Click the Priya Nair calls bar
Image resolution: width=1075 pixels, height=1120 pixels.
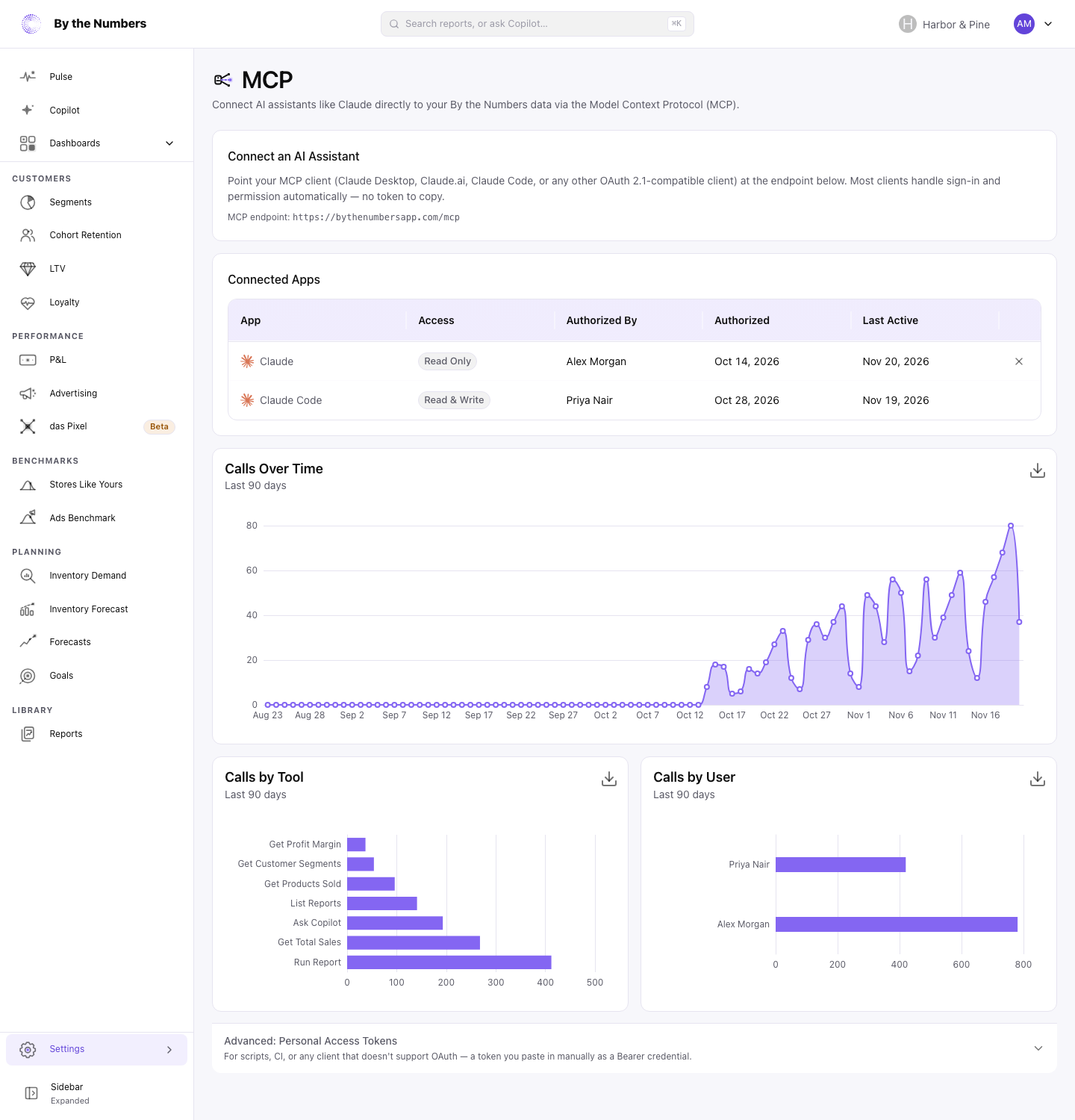(x=841, y=865)
